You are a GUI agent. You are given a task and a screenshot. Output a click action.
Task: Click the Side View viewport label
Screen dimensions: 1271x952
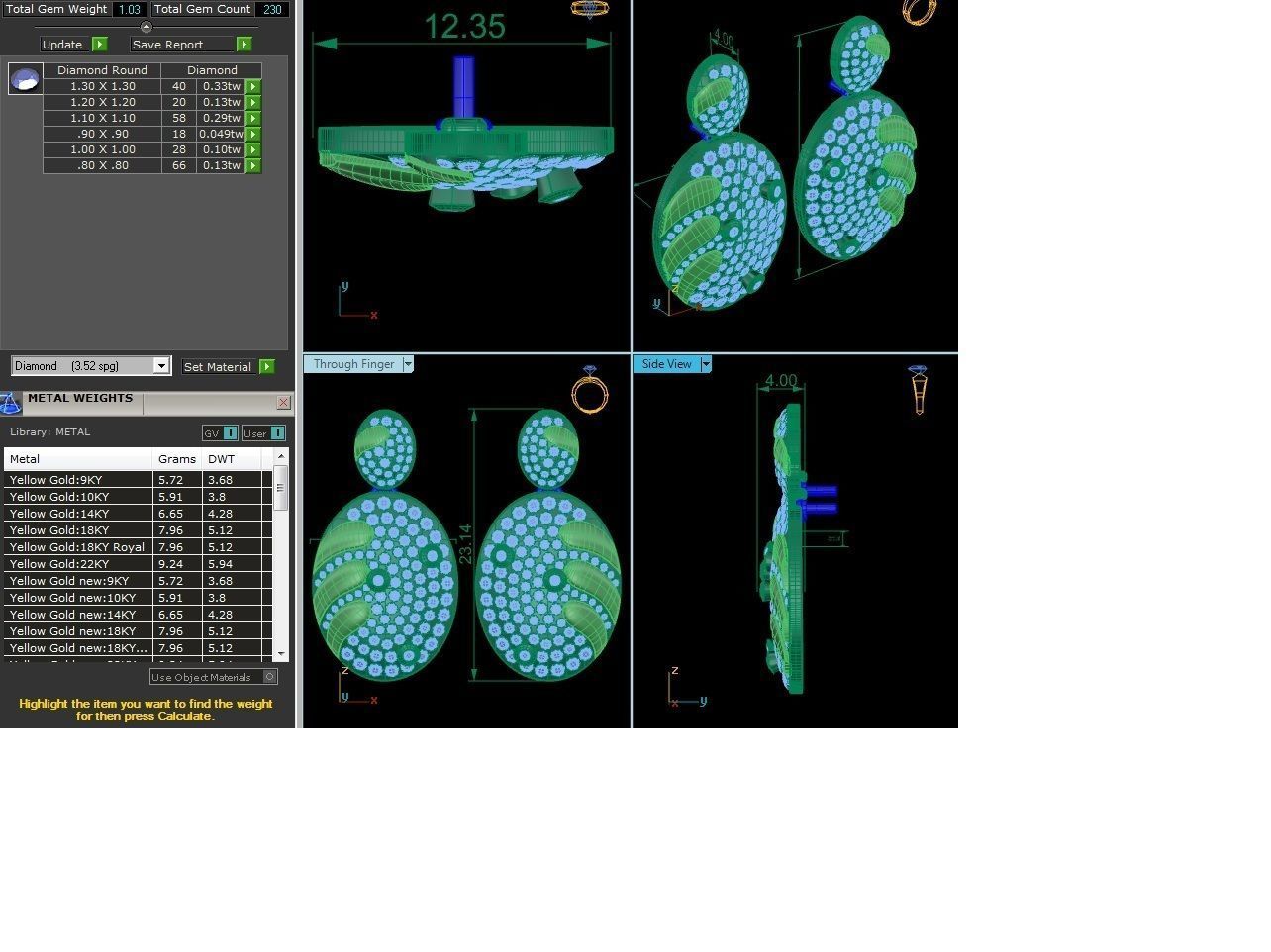pyautogui.click(x=666, y=364)
